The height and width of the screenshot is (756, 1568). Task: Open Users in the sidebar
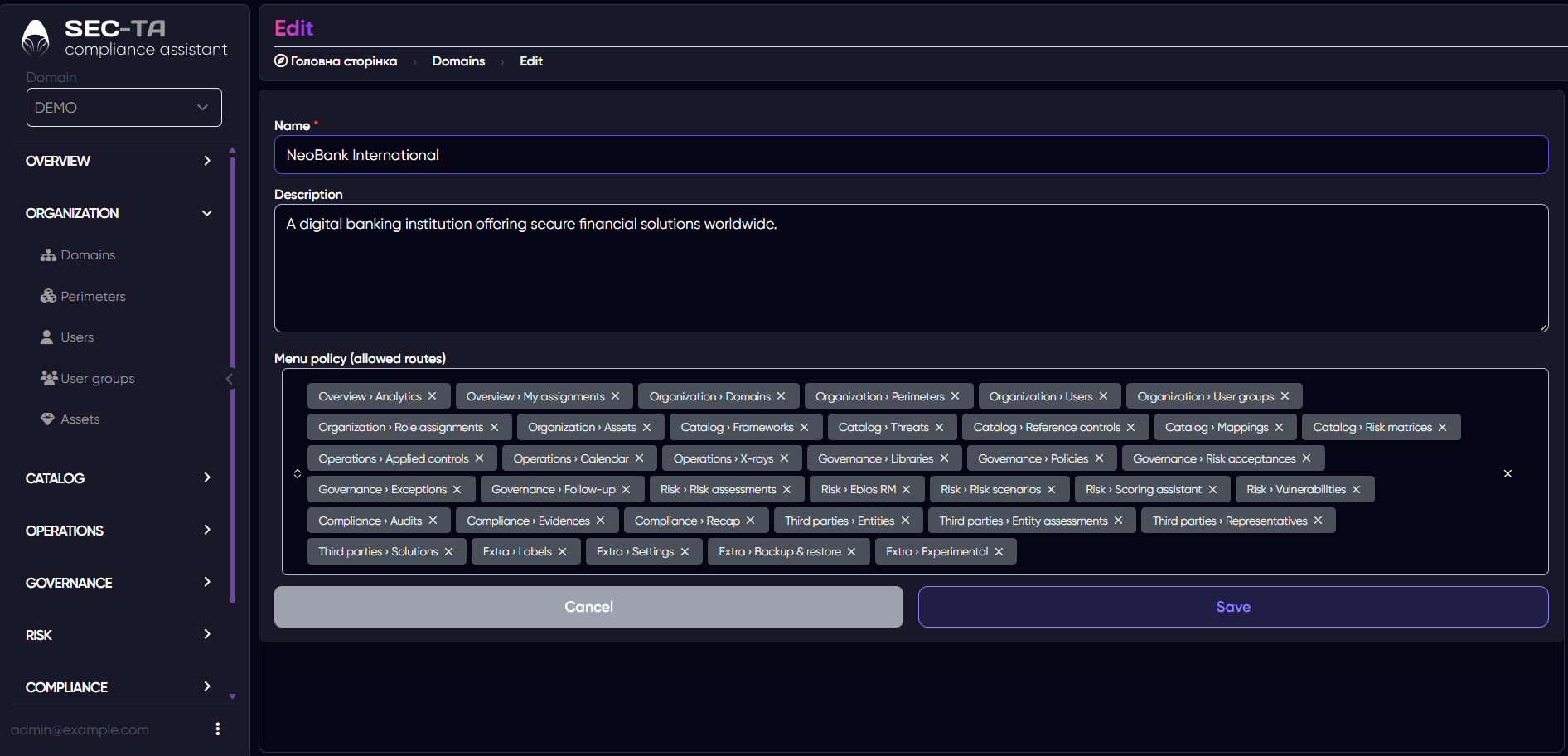pyautogui.click(x=67, y=337)
